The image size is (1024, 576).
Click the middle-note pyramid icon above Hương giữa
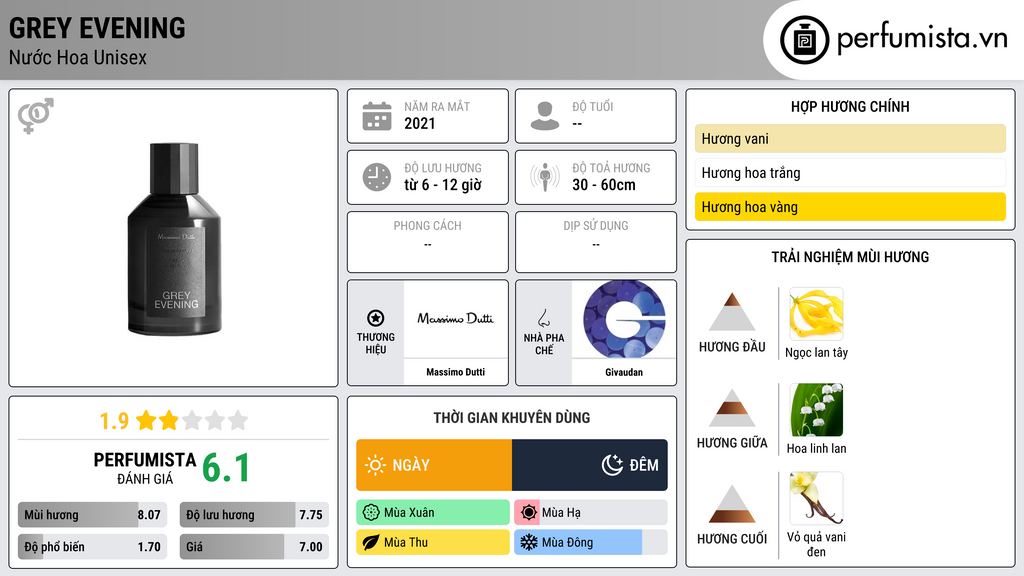point(732,408)
